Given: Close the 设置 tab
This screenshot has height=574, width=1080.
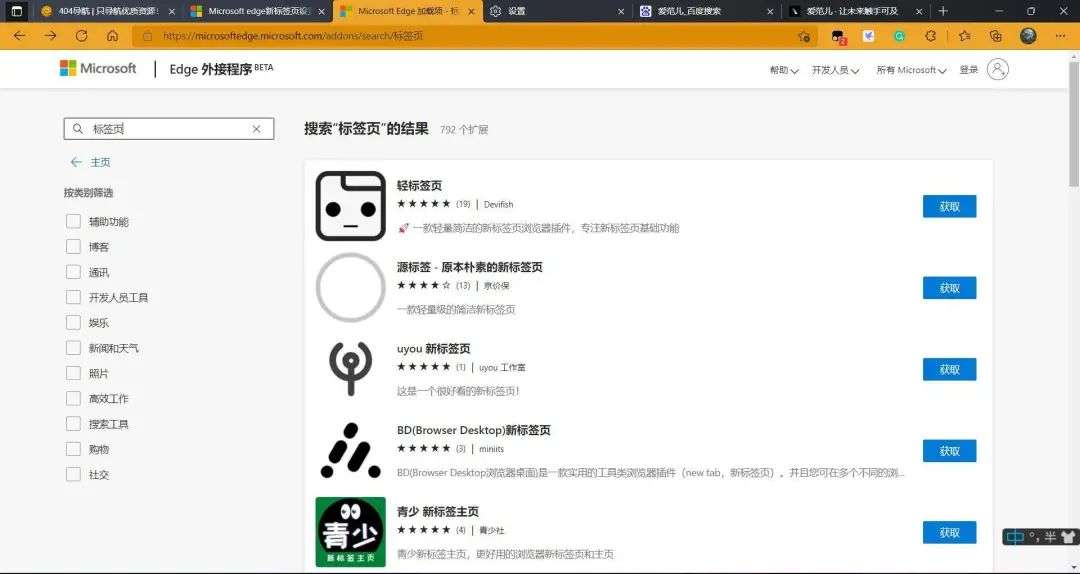Looking at the screenshot, I should click(621, 12).
